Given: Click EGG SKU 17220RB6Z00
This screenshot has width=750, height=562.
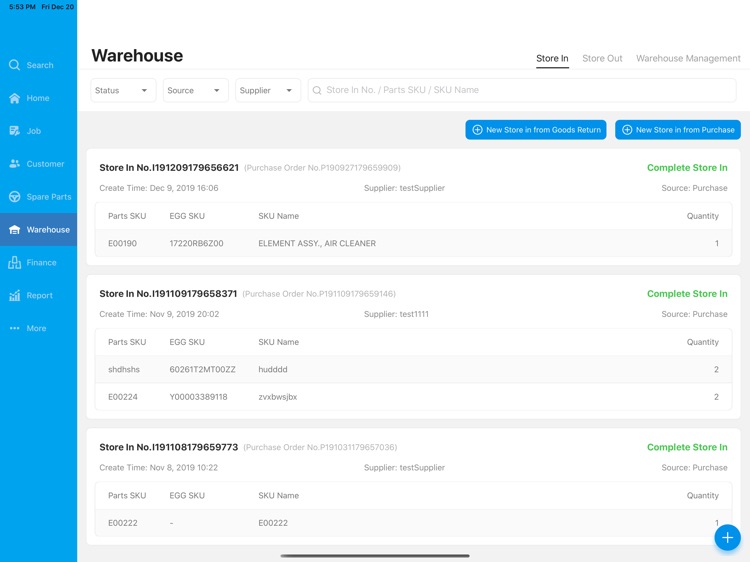Looking at the screenshot, I should pyautogui.click(x=196, y=243).
